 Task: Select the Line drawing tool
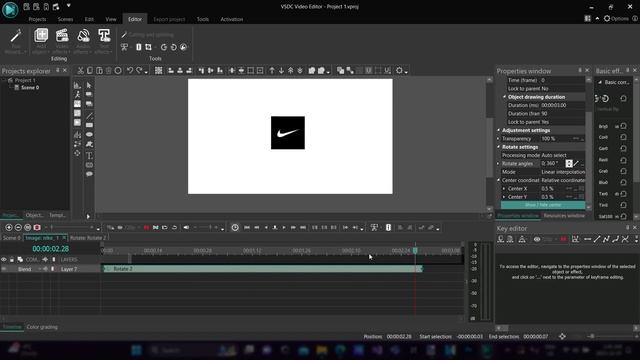click(89, 116)
